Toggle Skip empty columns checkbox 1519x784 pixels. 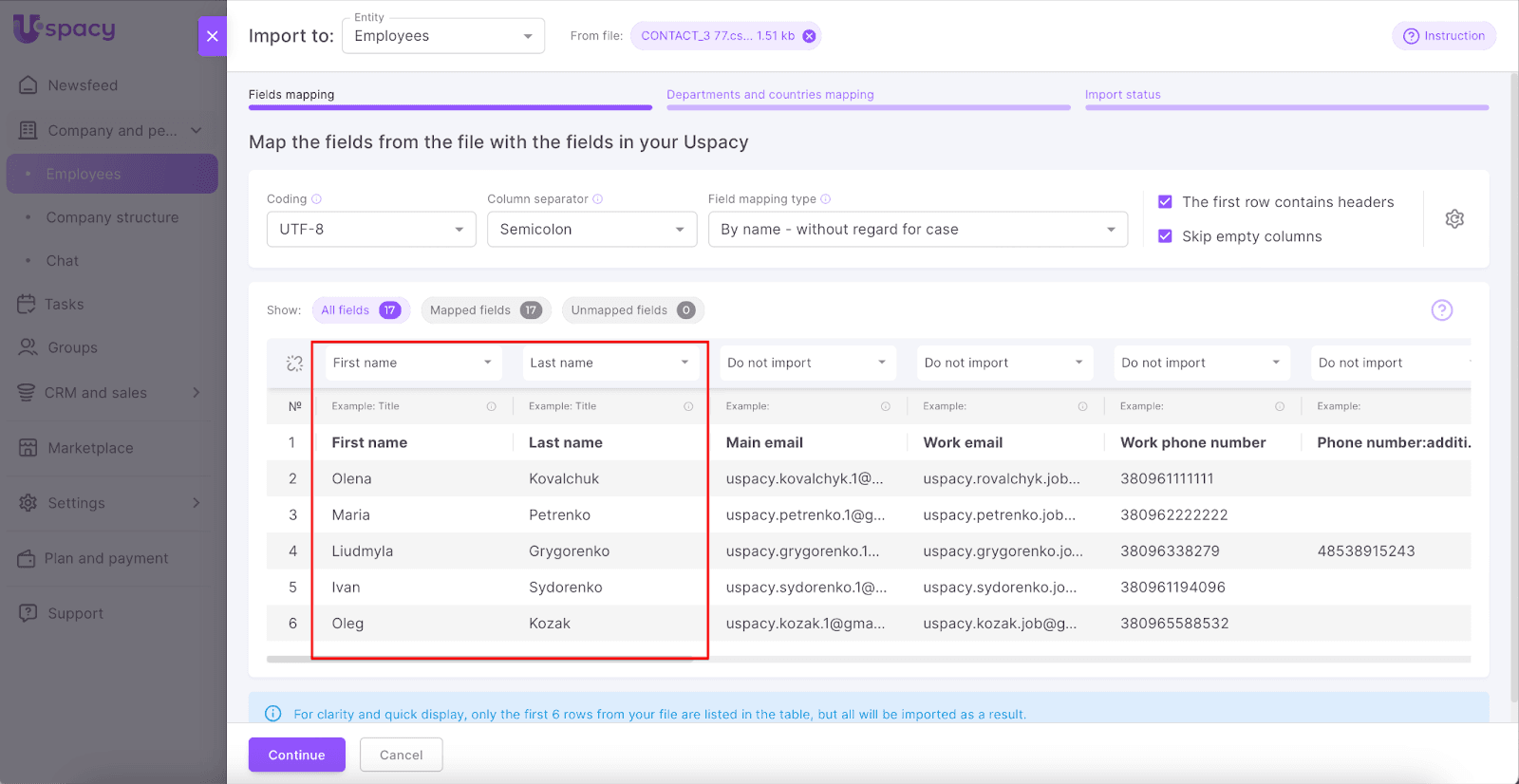coord(1165,236)
